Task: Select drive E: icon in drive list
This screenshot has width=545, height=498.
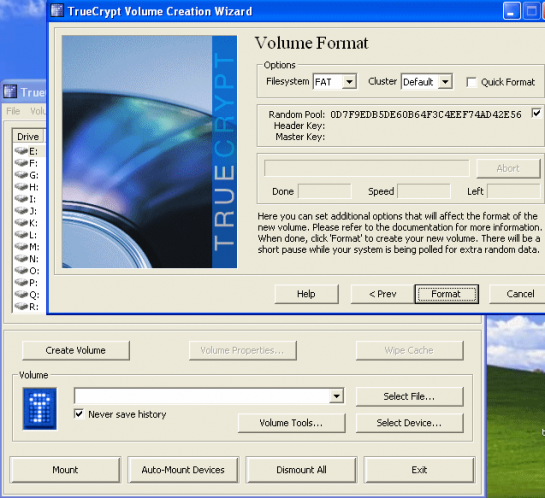Action: tap(21, 151)
